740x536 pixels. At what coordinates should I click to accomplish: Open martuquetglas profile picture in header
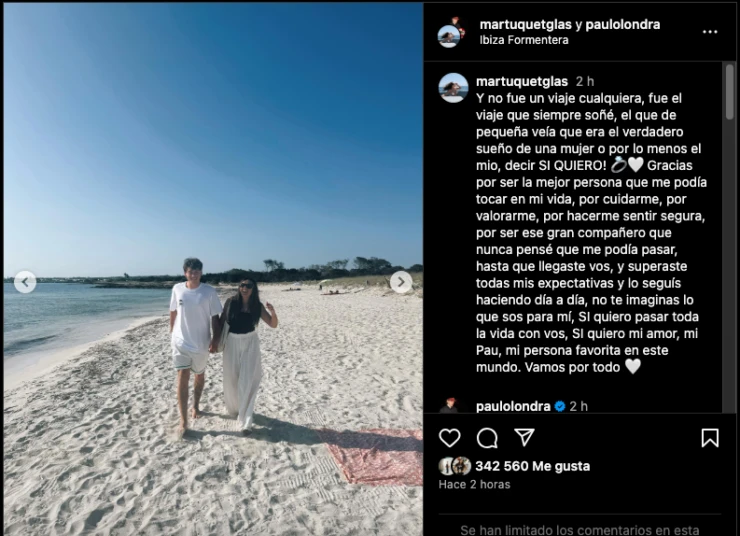(x=451, y=33)
